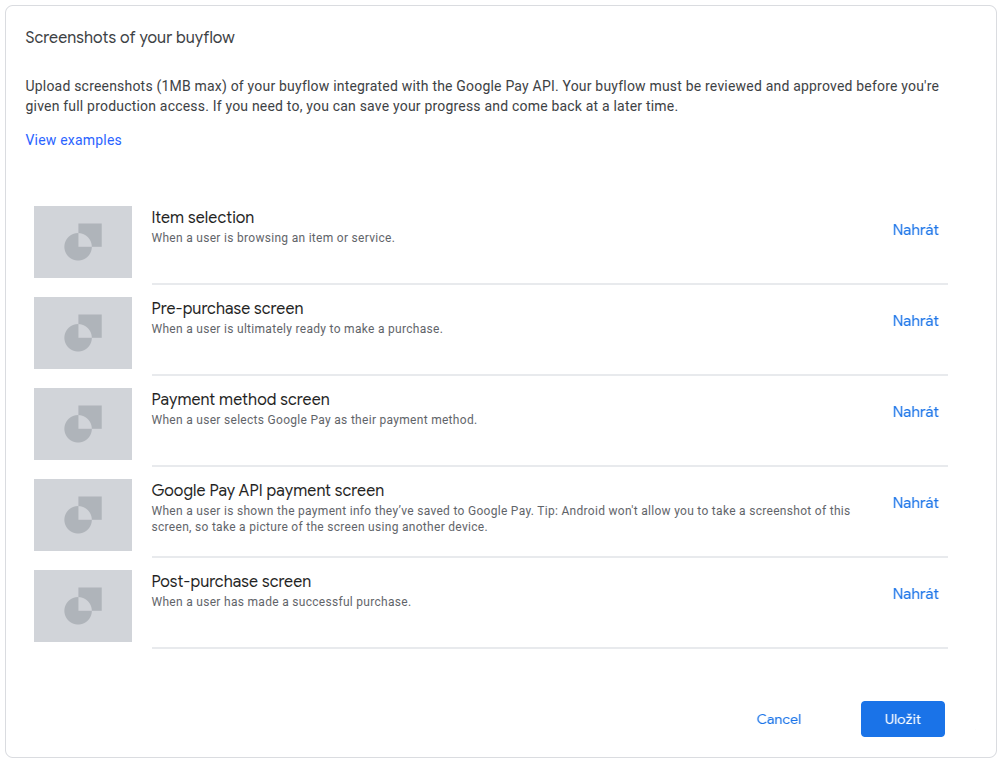
Task: Click Nahrát next to Pre-purchase screen
Action: tap(915, 321)
